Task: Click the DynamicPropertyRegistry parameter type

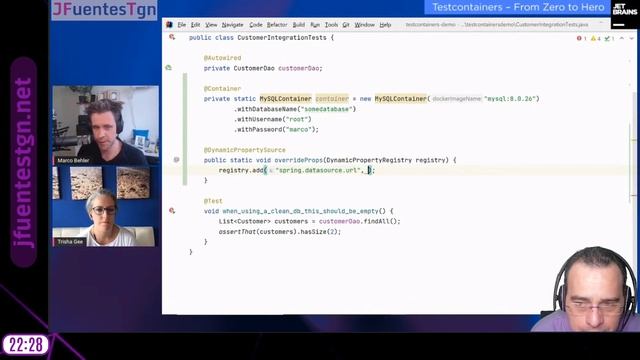Action: pyautogui.click(x=369, y=160)
